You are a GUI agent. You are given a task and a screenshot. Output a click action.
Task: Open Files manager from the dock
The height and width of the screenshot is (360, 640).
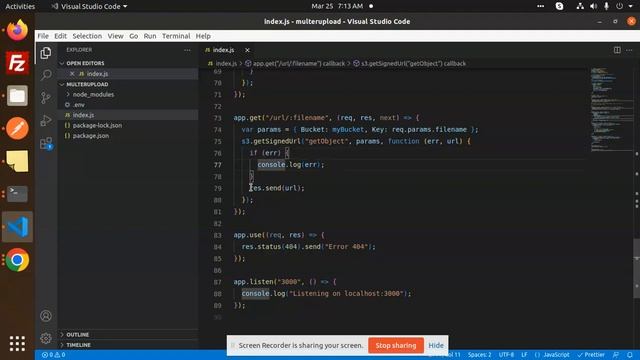pos(17,96)
